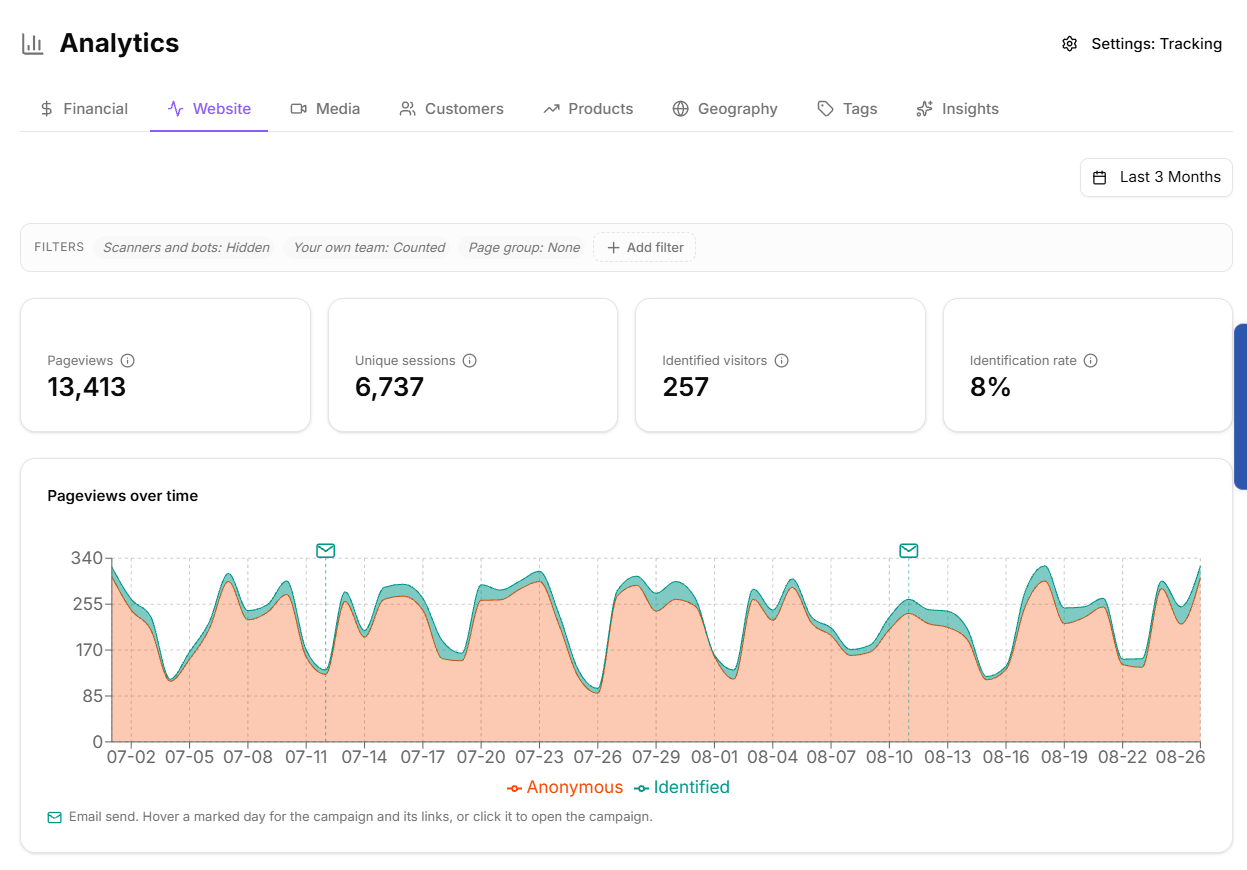This screenshot has height=870, width=1247.
Task: Click the blue side tab on the right edge
Action: [1241, 406]
